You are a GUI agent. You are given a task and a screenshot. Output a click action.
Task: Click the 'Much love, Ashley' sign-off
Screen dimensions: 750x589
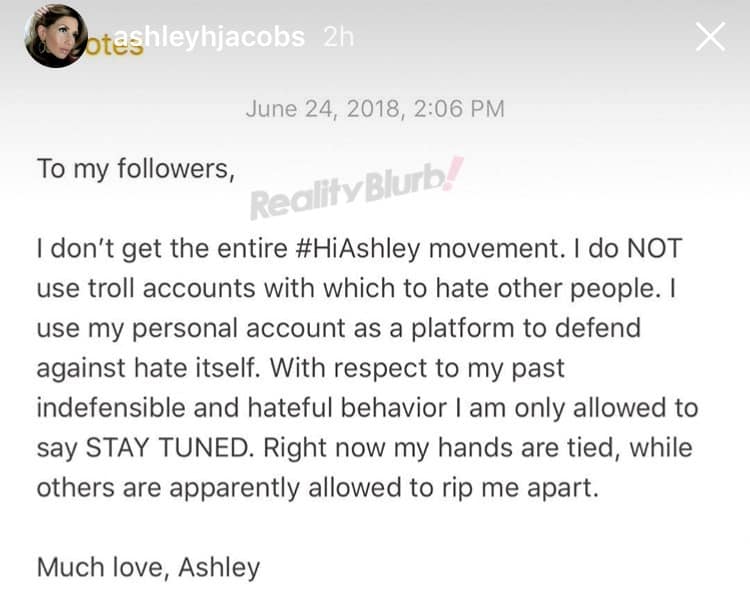(x=149, y=568)
